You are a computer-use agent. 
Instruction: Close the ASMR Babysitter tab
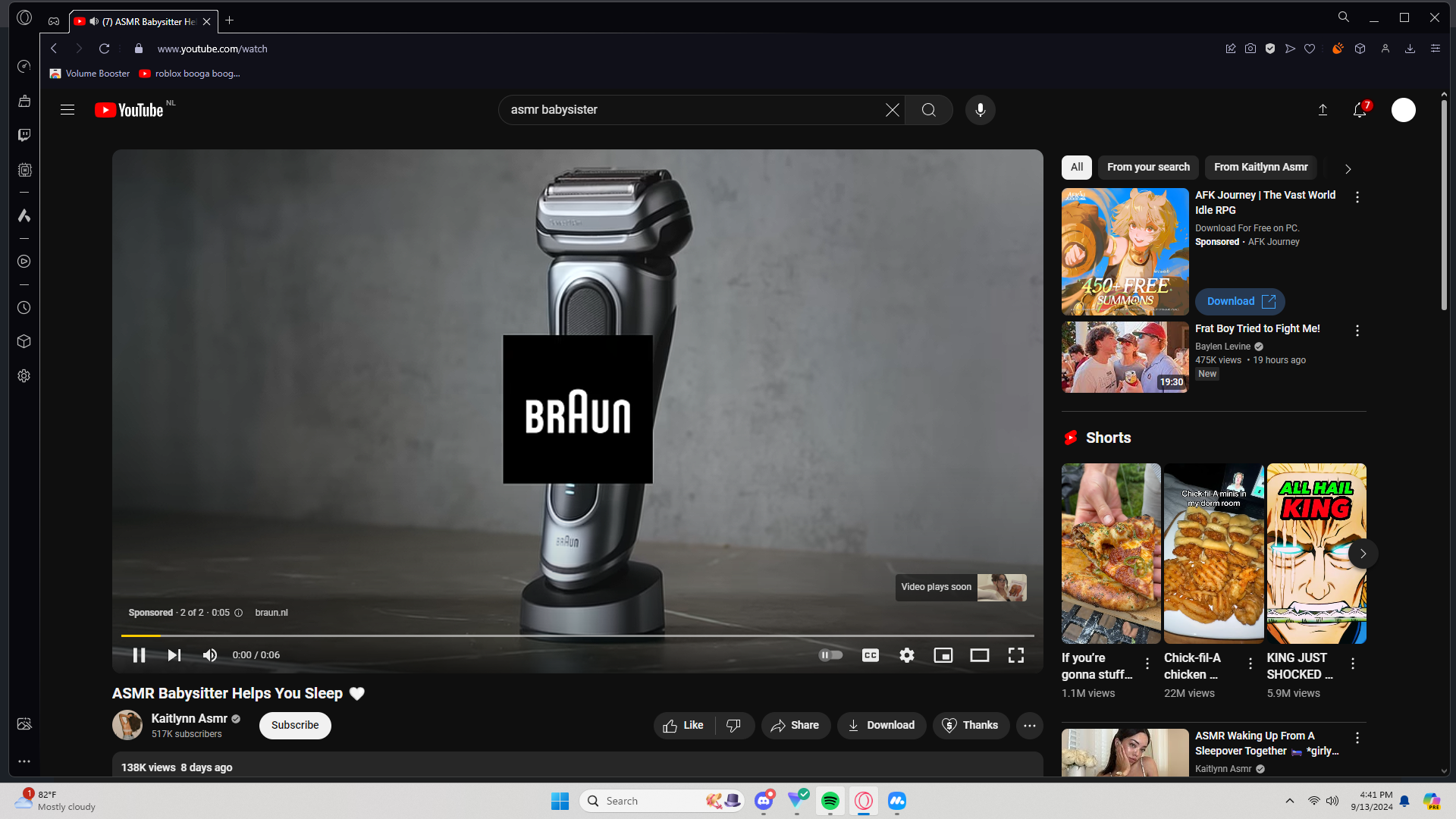coord(206,22)
